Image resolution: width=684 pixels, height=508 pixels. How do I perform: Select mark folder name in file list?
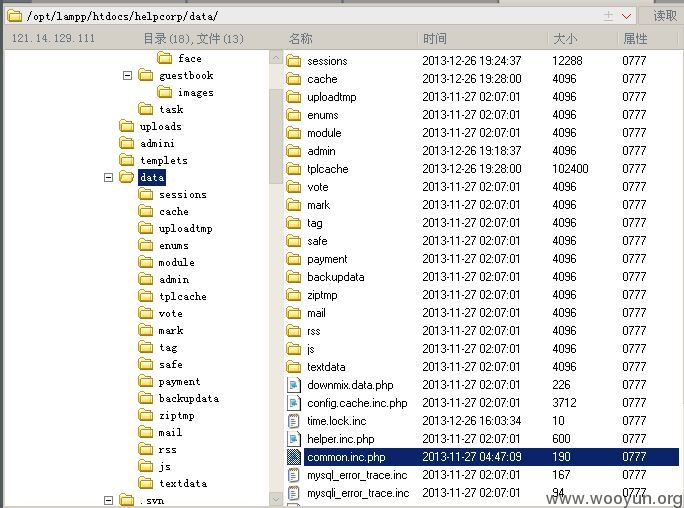(x=318, y=205)
